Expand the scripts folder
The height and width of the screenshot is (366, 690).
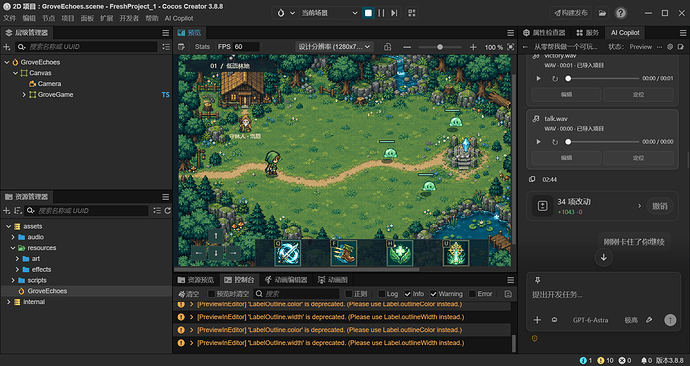[x=13, y=280]
